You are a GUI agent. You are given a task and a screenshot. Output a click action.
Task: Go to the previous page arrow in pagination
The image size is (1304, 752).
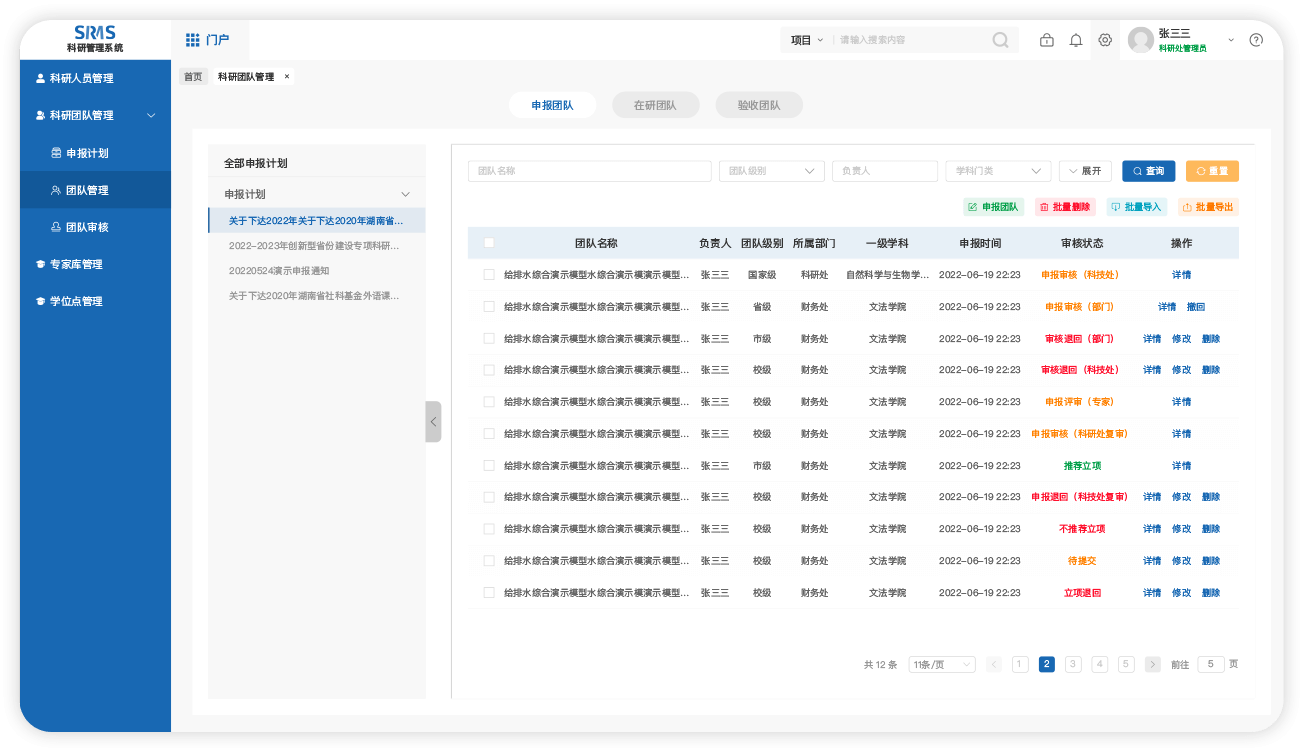tap(994, 664)
